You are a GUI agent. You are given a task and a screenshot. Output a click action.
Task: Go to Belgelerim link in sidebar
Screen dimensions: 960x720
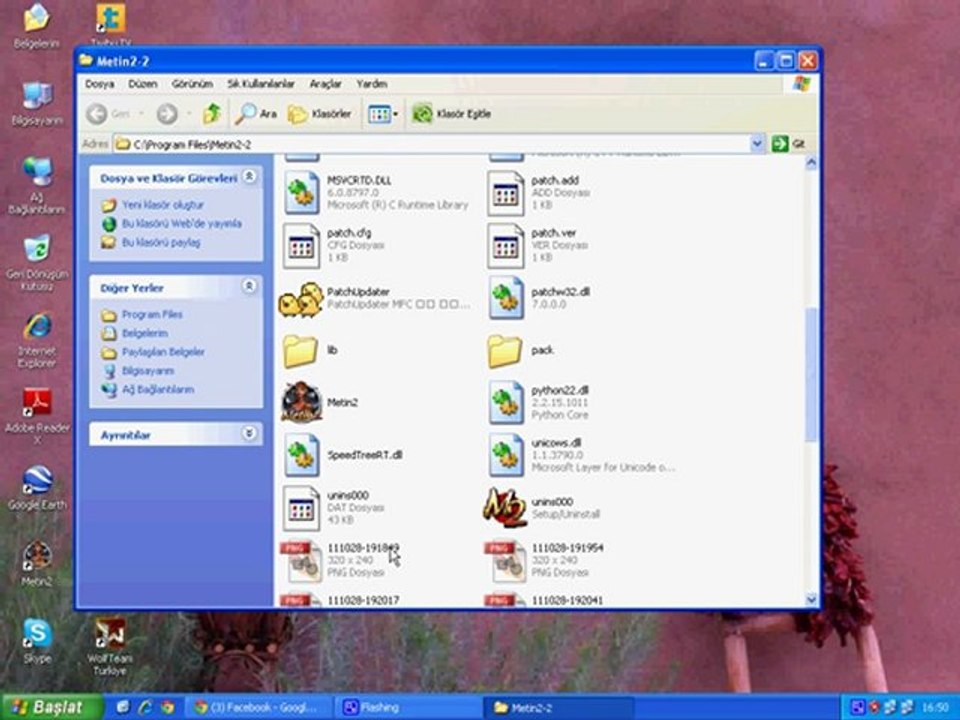144,333
